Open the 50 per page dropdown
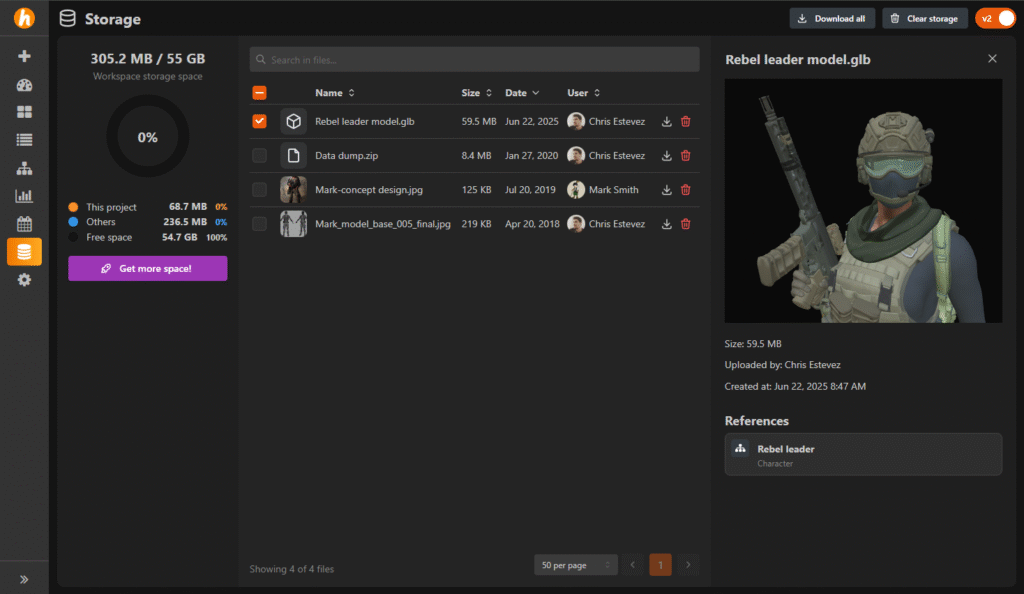 pos(575,565)
